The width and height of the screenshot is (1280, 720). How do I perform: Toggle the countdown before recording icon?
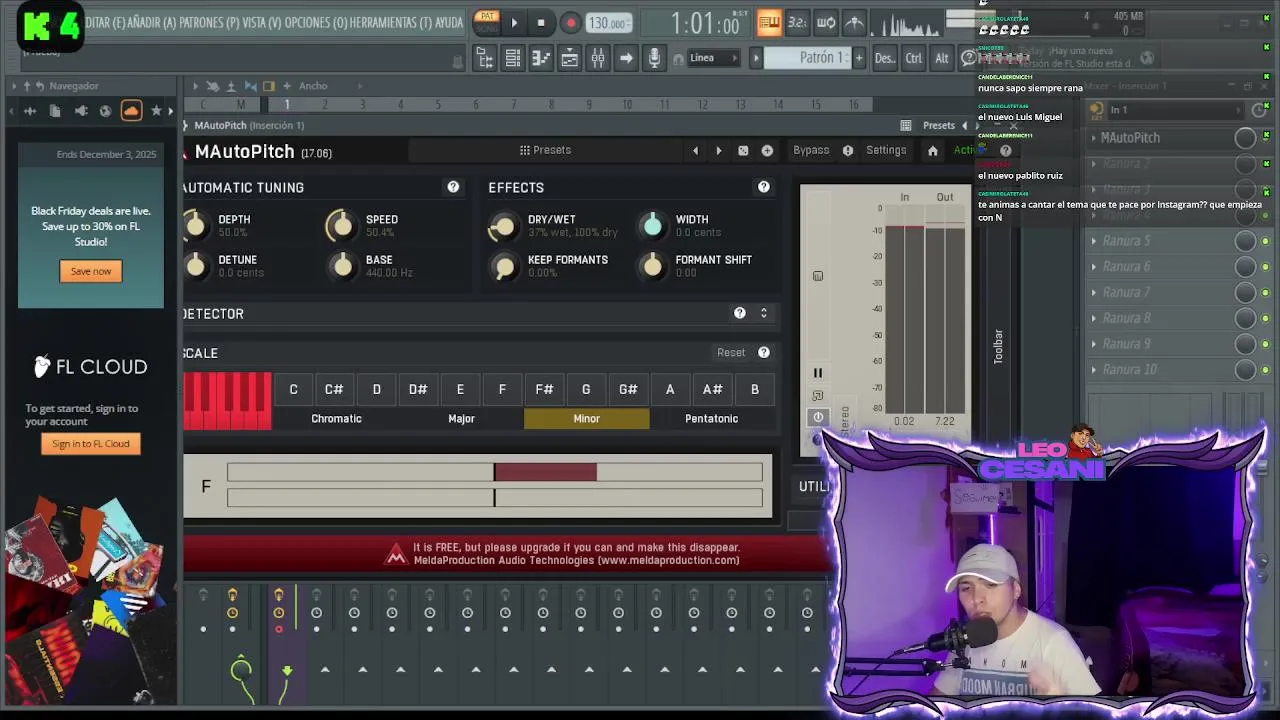[x=797, y=22]
